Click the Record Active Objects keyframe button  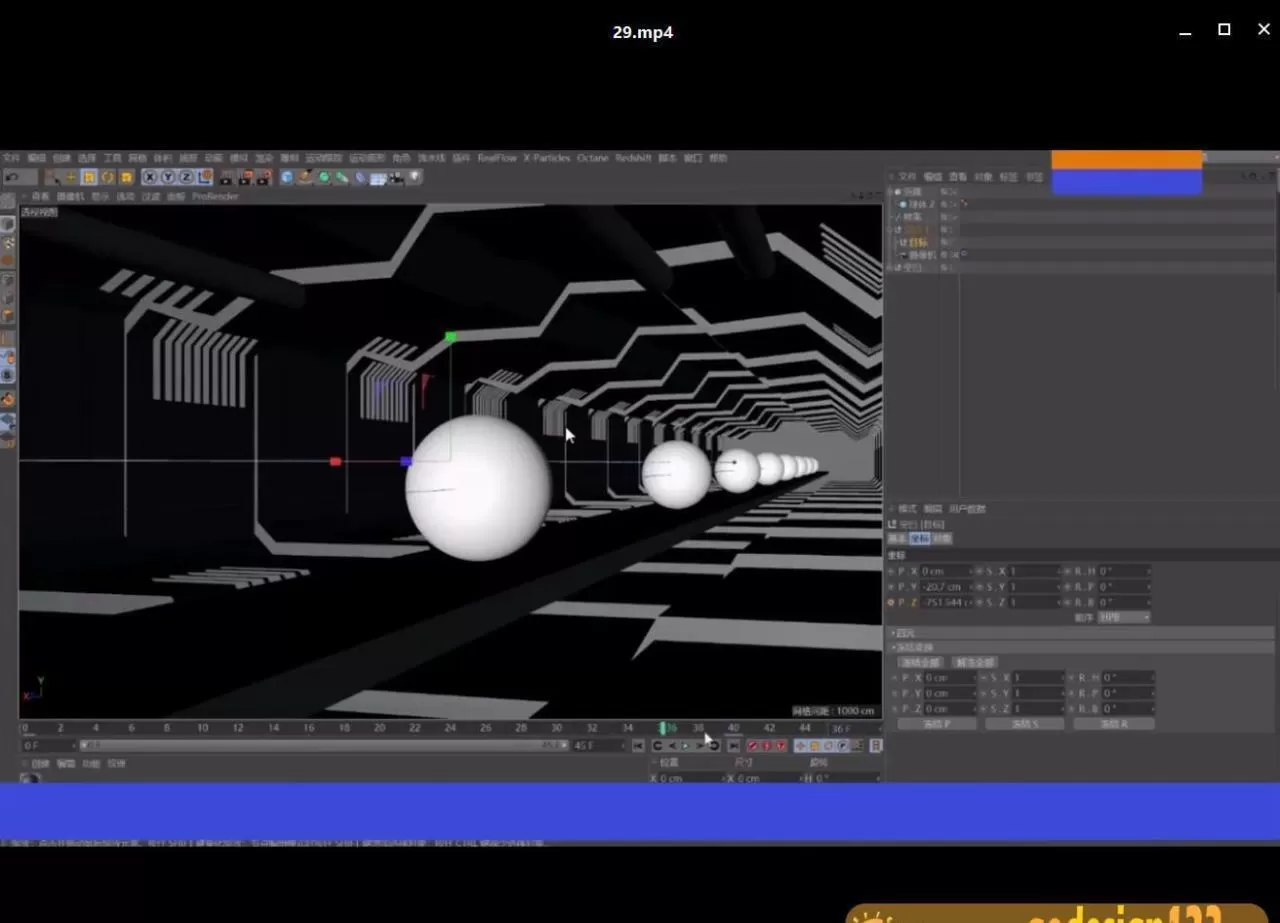pos(753,746)
